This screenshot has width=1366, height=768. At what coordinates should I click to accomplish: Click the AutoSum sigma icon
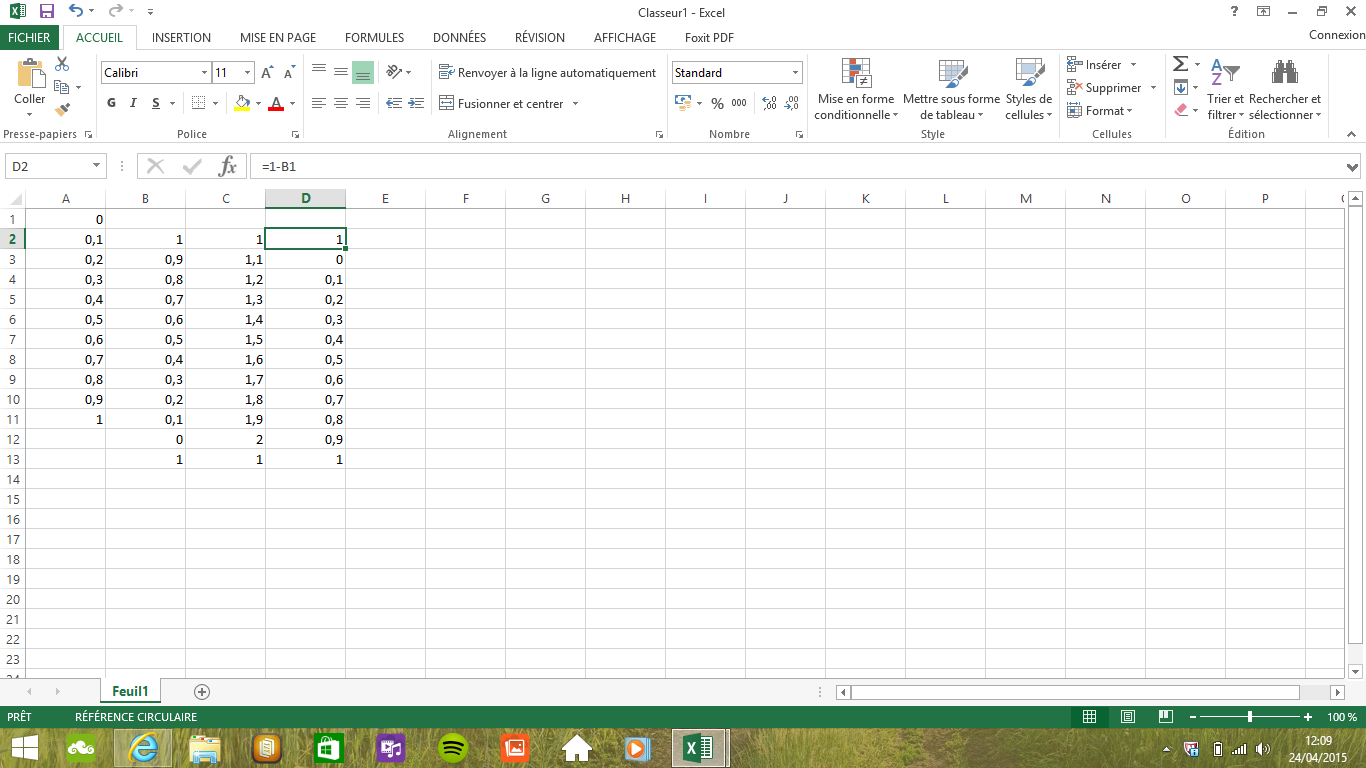pyautogui.click(x=1180, y=64)
